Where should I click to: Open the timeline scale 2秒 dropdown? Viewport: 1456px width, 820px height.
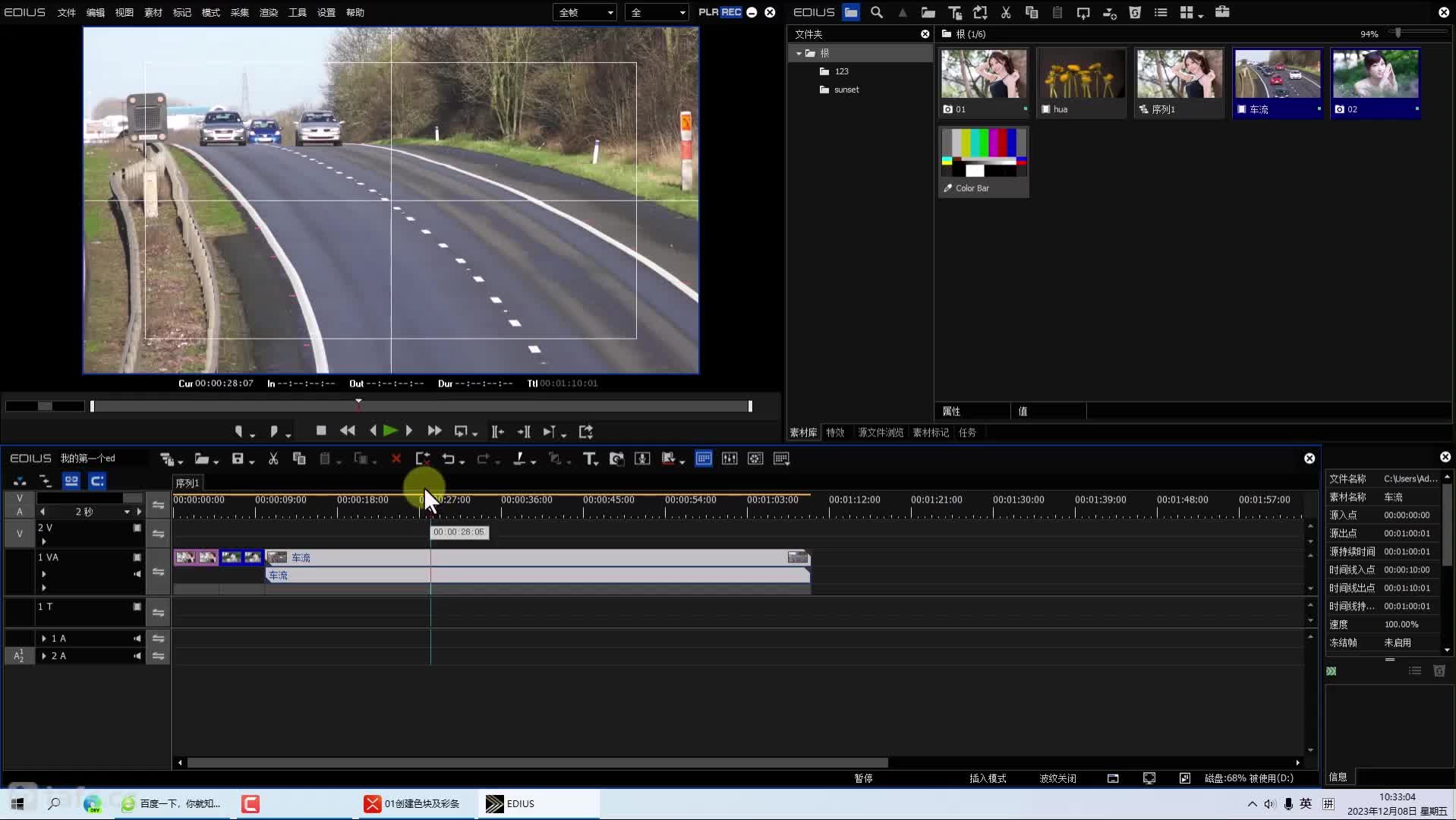click(x=127, y=512)
